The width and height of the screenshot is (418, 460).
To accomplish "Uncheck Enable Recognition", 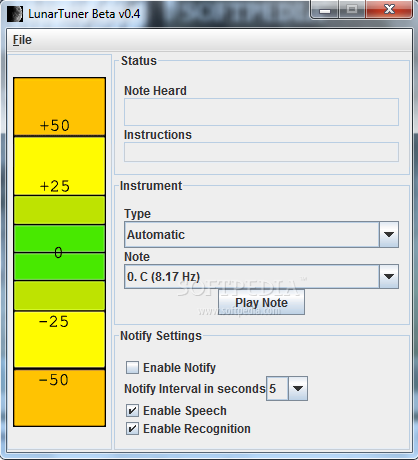I will coord(132,429).
